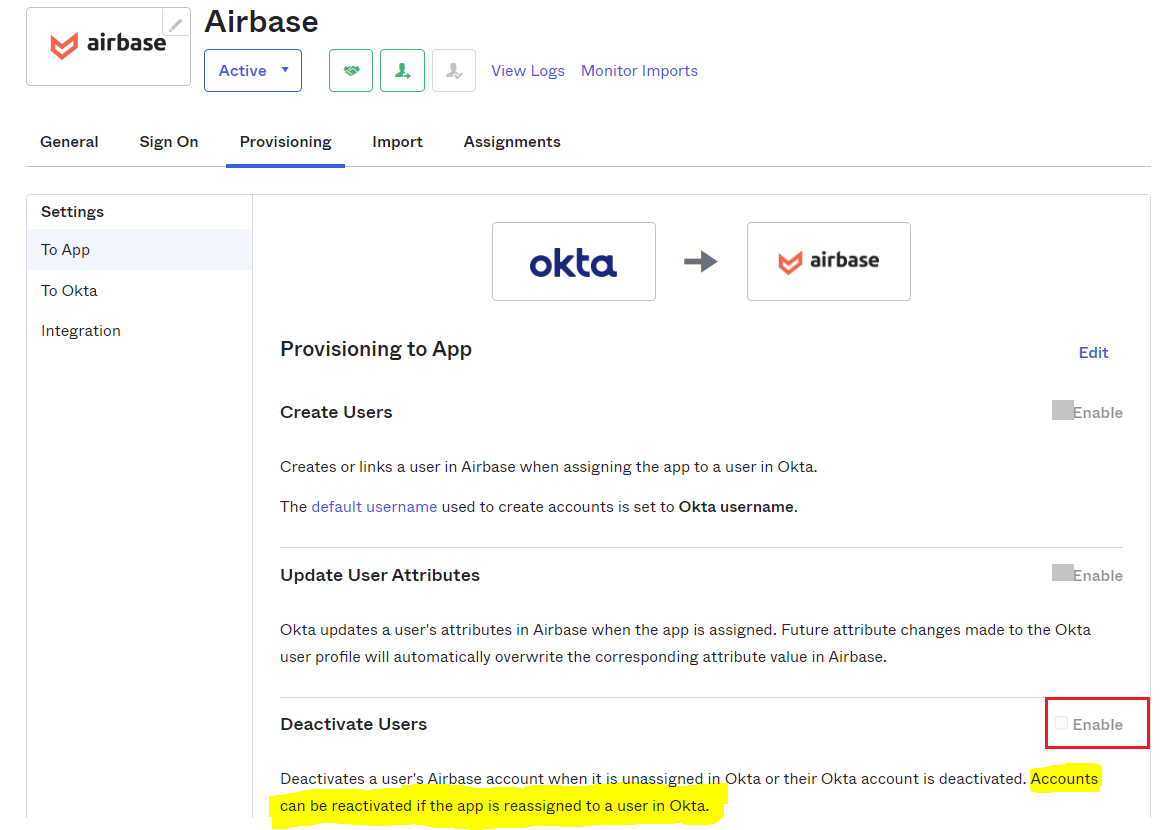Click the View Logs link
The height and width of the screenshot is (830, 1174).
tap(528, 71)
